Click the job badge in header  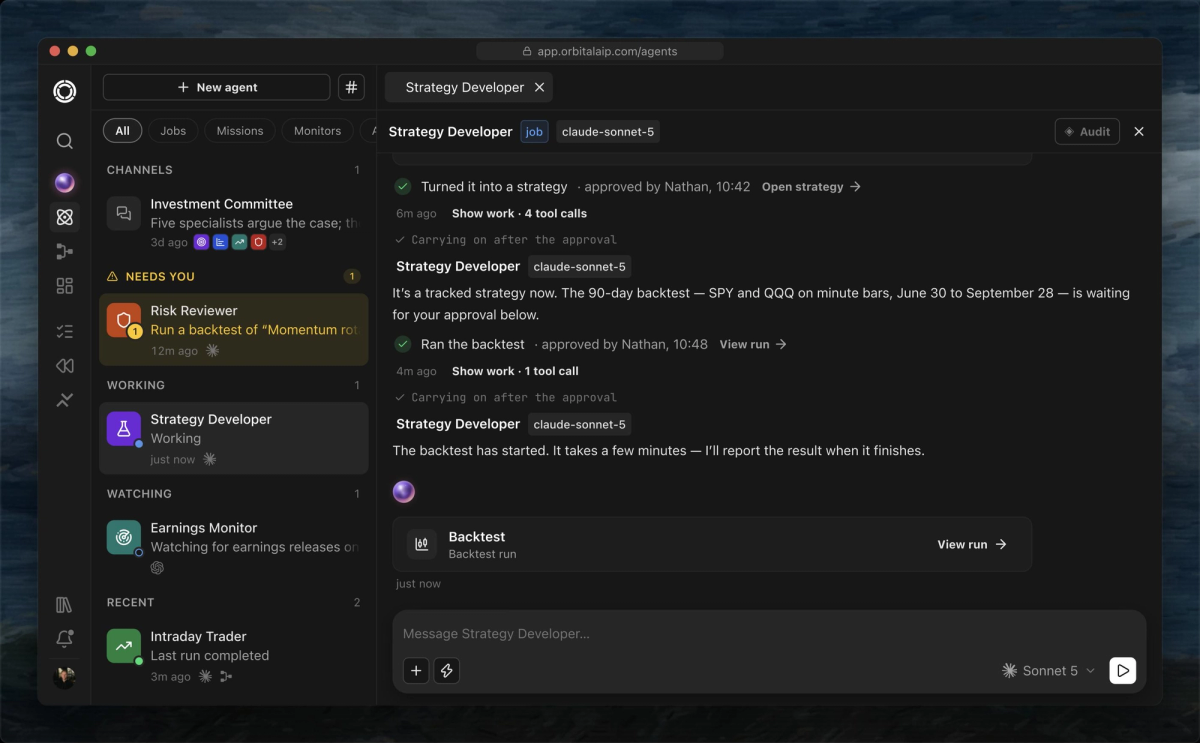pyautogui.click(x=534, y=131)
